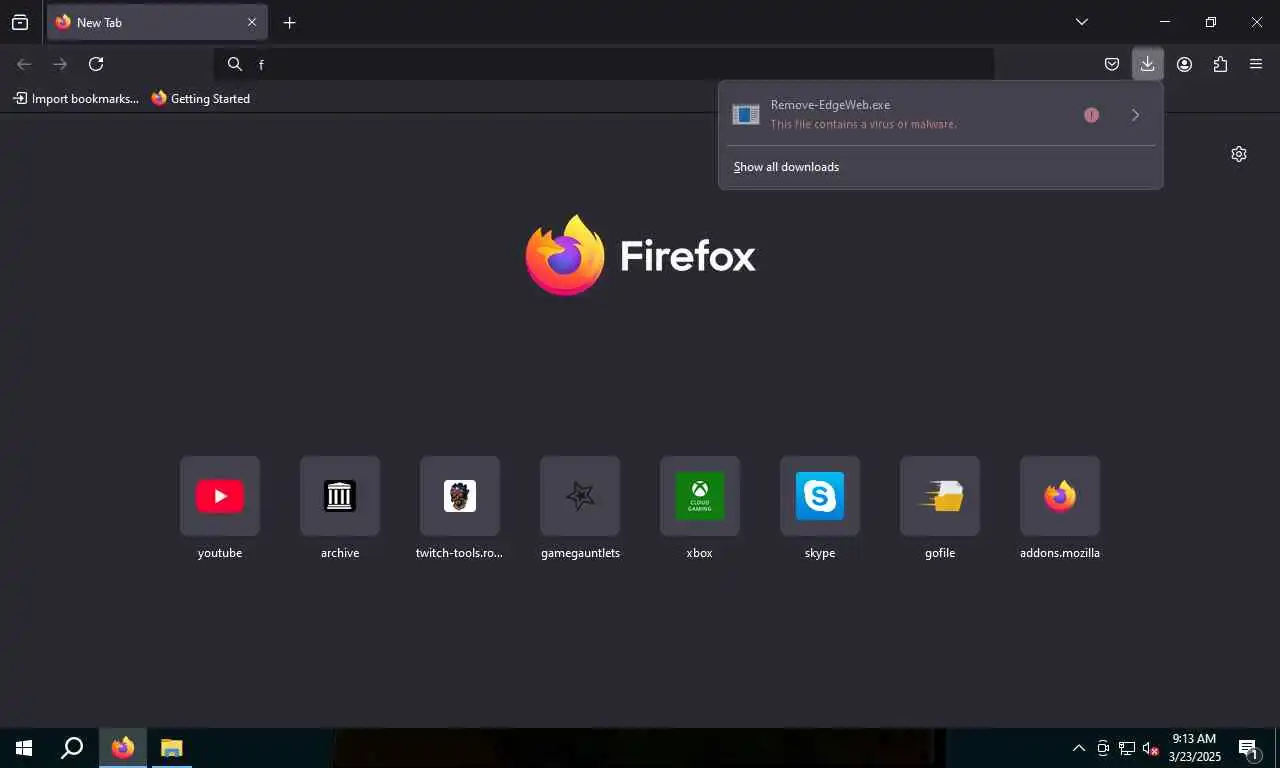Click the muted volume tray icon
Image resolution: width=1280 pixels, height=768 pixels.
pos(1151,748)
